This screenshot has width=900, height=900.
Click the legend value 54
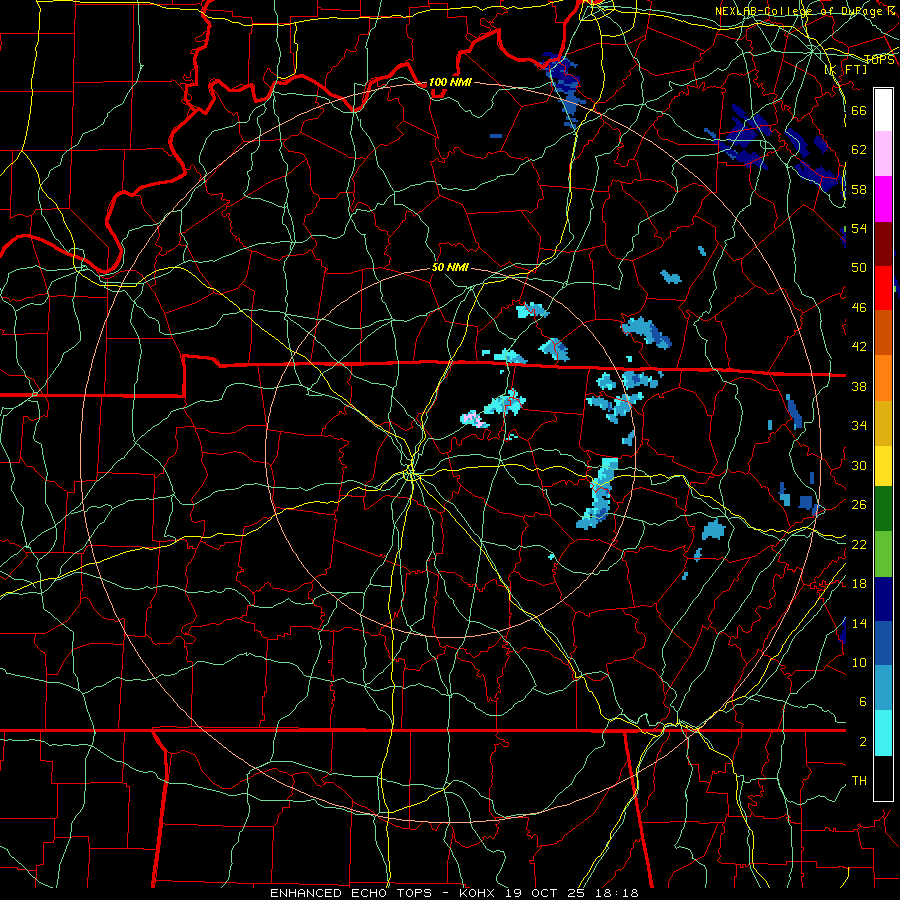(x=859, y=228)
